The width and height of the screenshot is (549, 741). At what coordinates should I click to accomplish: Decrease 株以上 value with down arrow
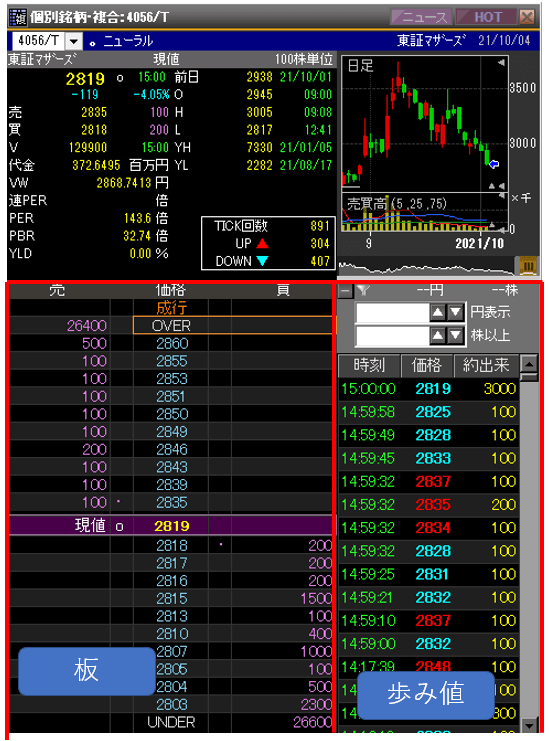455,336
